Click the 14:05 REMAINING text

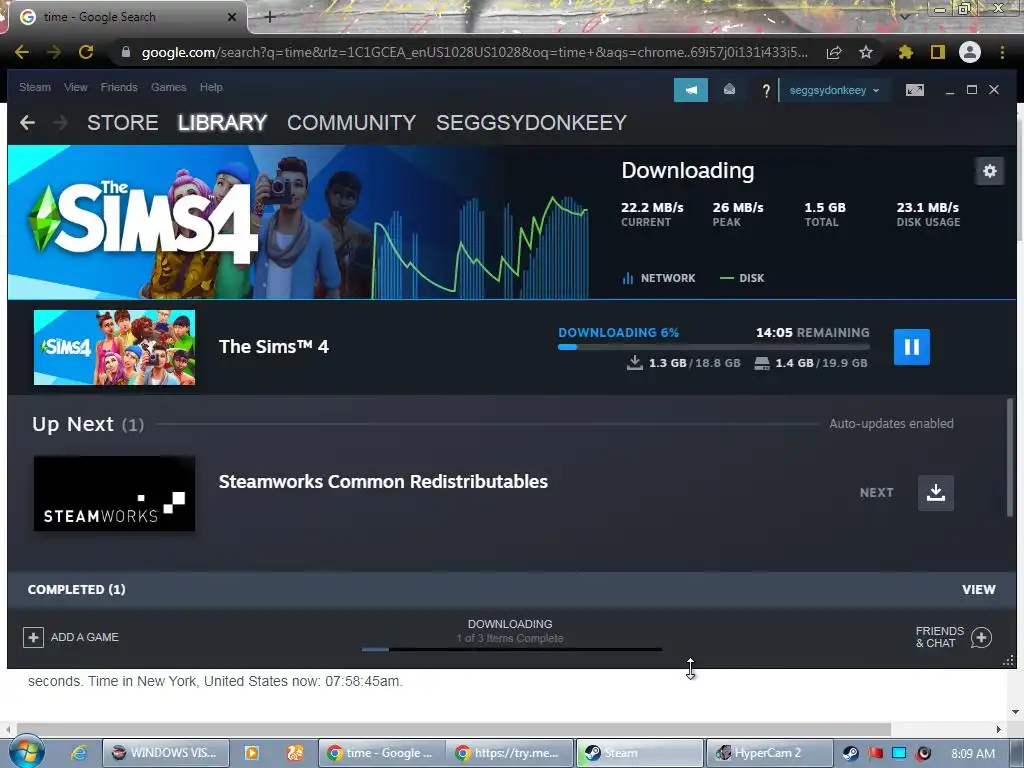(x=812, y=332)
